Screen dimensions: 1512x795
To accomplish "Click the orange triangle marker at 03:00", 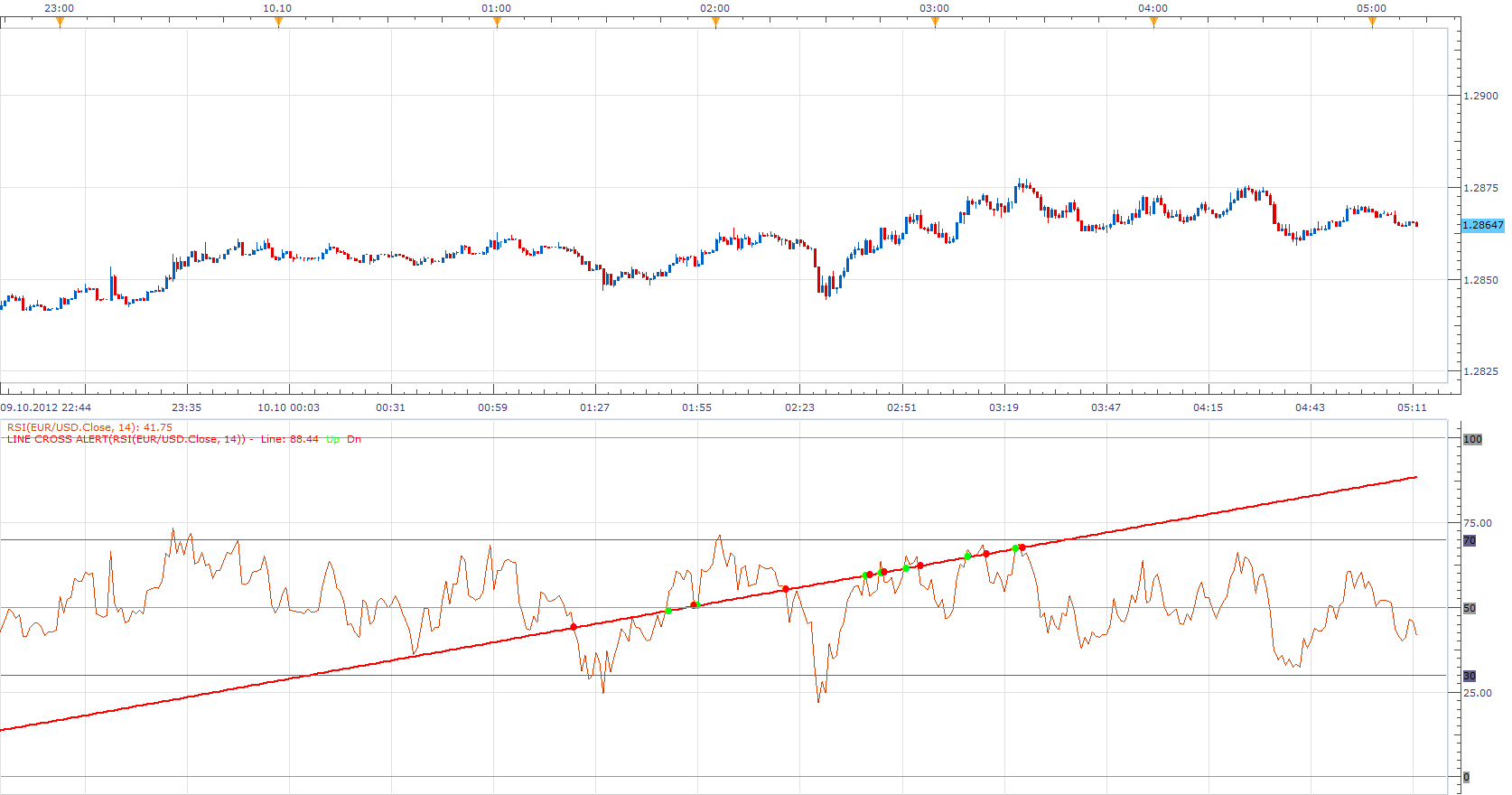I will [935, 23].
